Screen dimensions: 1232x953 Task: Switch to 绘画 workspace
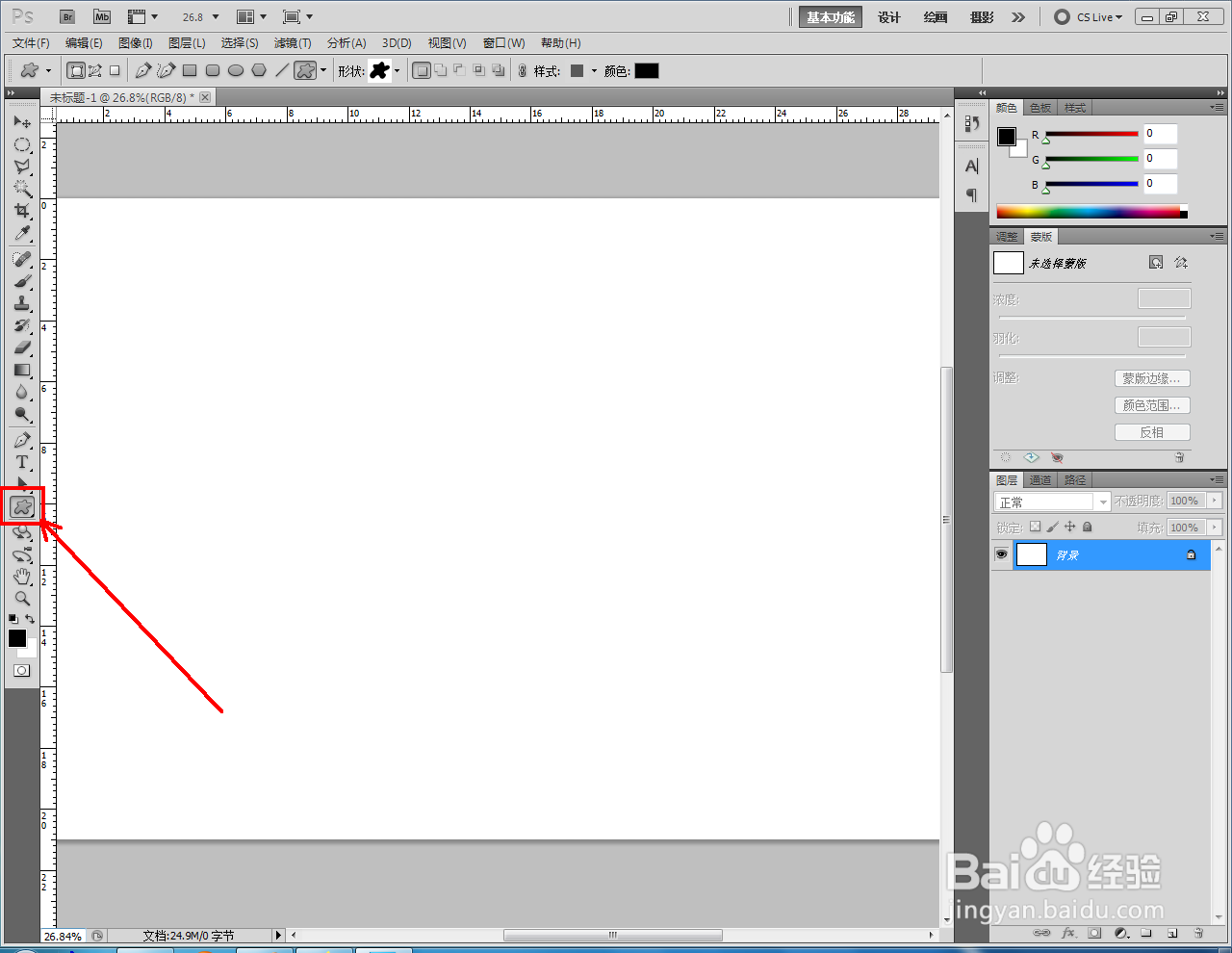tap(936, 17)
